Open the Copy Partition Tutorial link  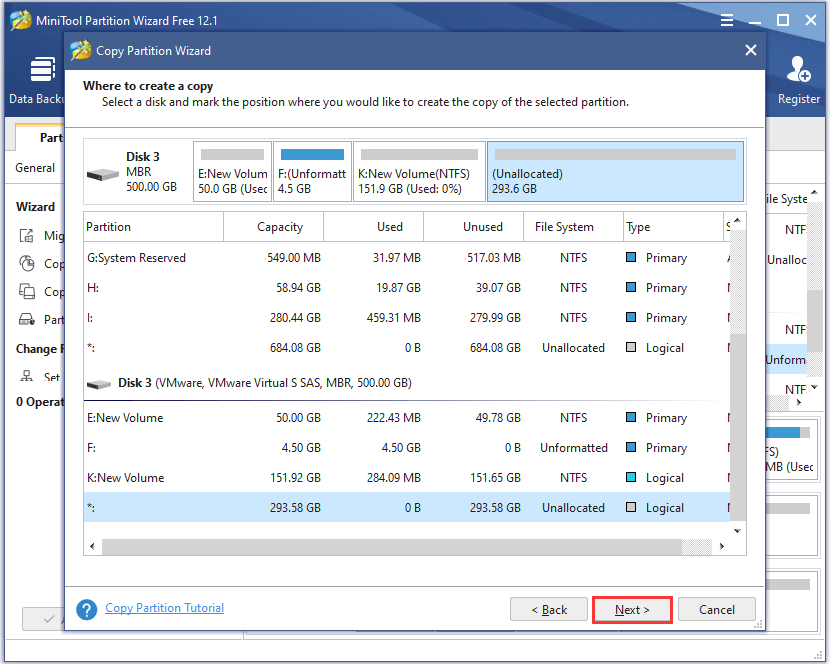pos(165,608)
